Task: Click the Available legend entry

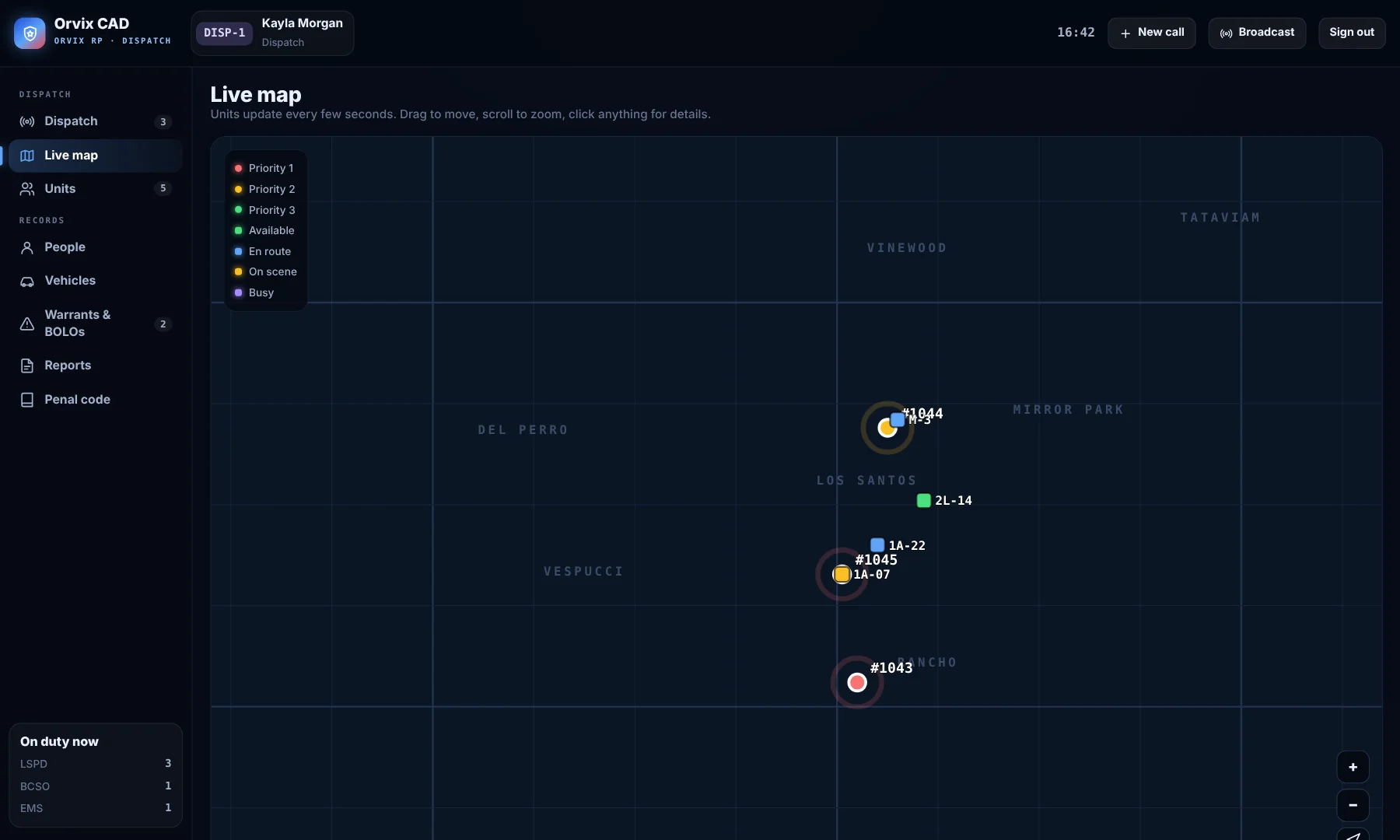Action: [264, 231]
